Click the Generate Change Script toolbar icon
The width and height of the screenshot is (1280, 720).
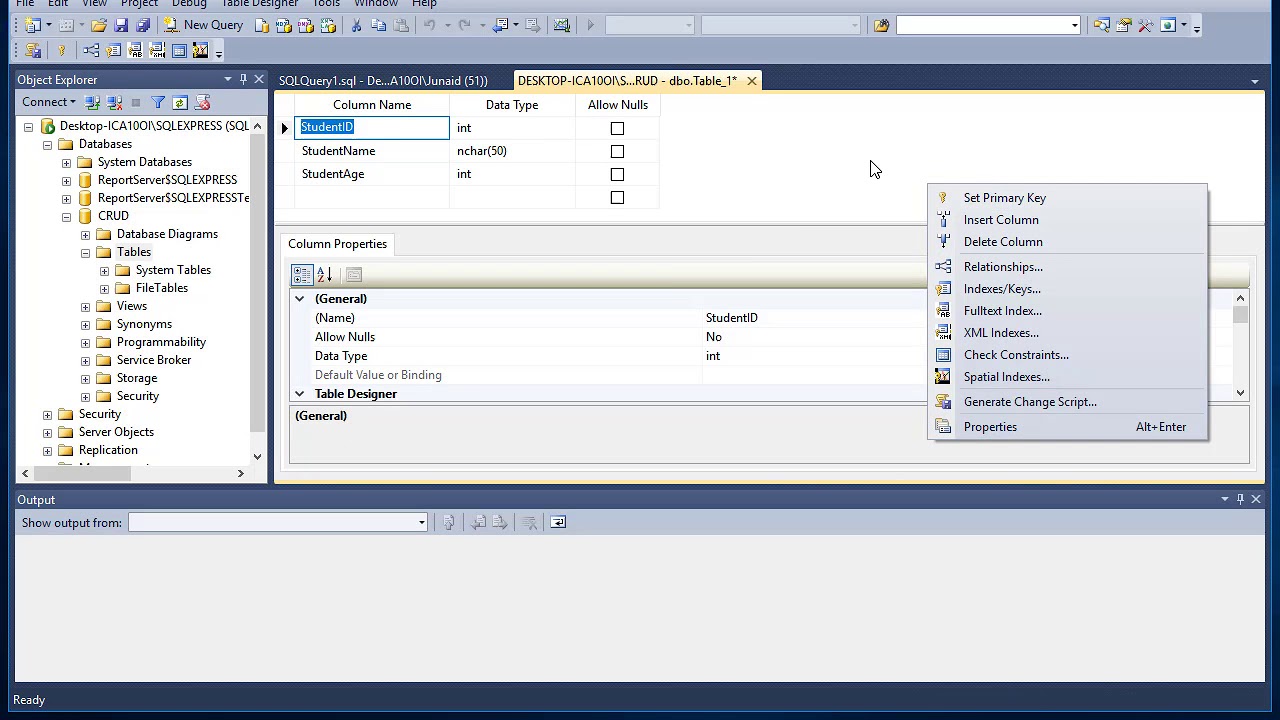[33, 50]
